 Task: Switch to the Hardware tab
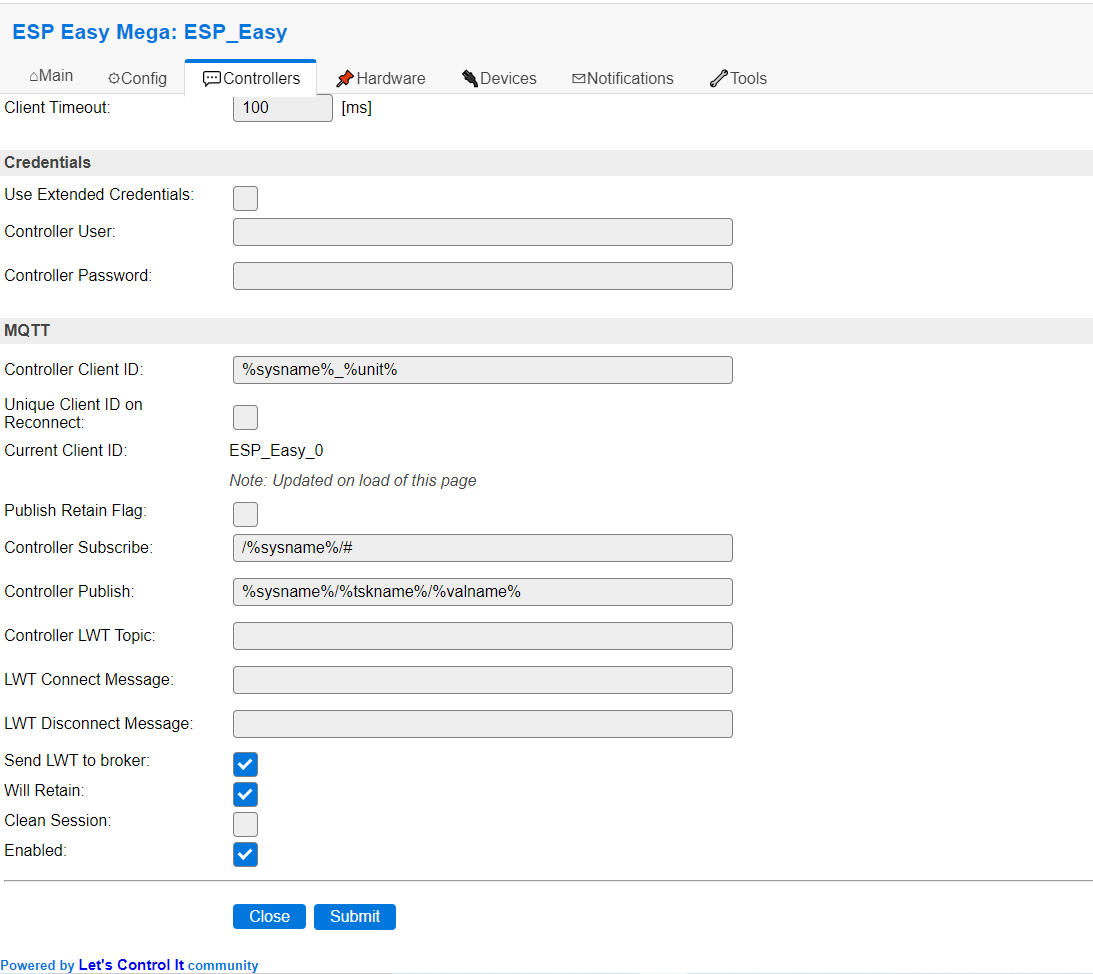pos(381,78)
